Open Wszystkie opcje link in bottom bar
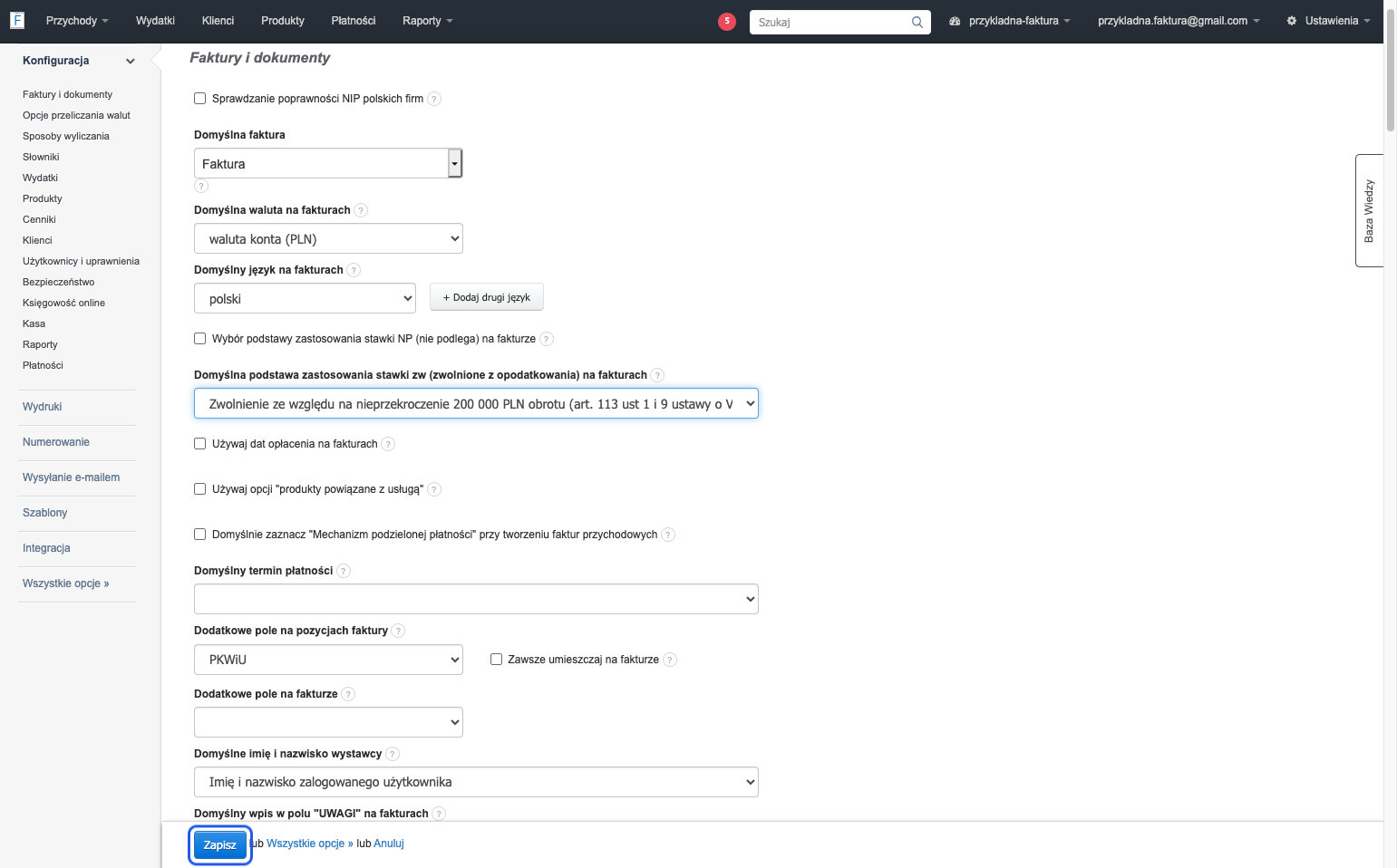 (310, 844)
